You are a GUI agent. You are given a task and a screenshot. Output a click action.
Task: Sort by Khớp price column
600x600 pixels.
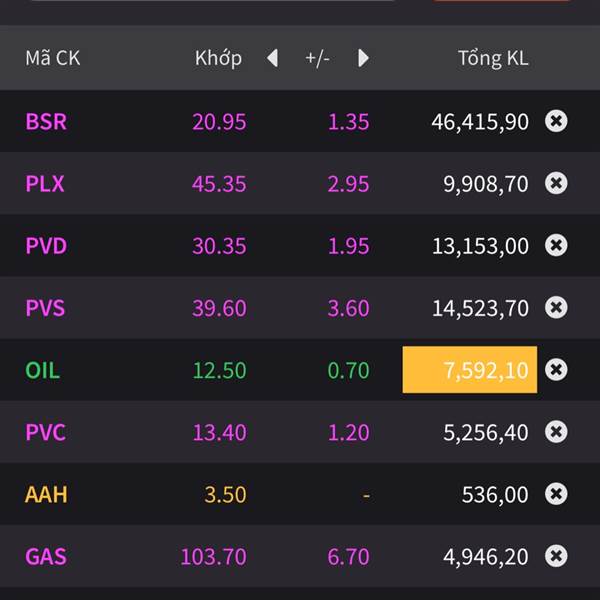point(218,58)
